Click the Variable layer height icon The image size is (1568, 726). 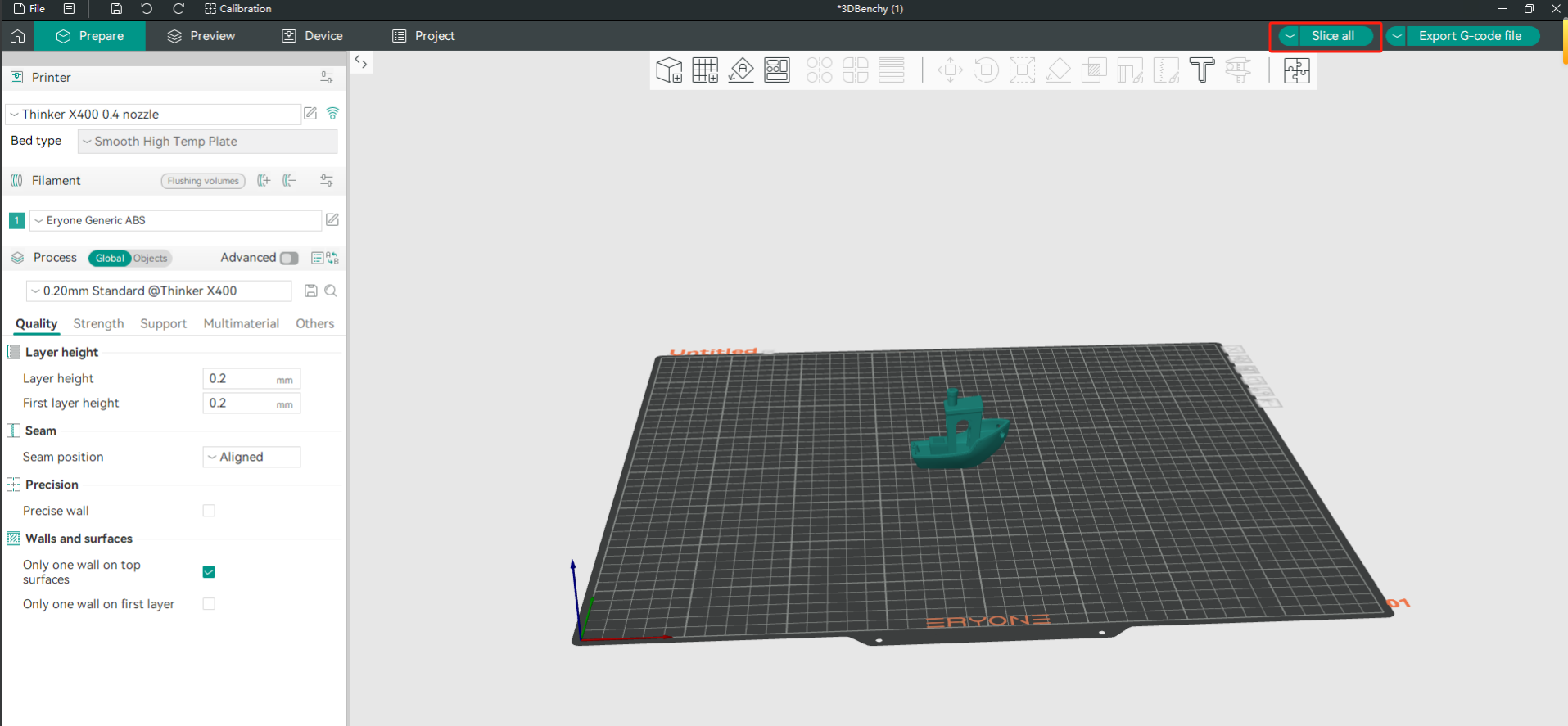[892, 70]
